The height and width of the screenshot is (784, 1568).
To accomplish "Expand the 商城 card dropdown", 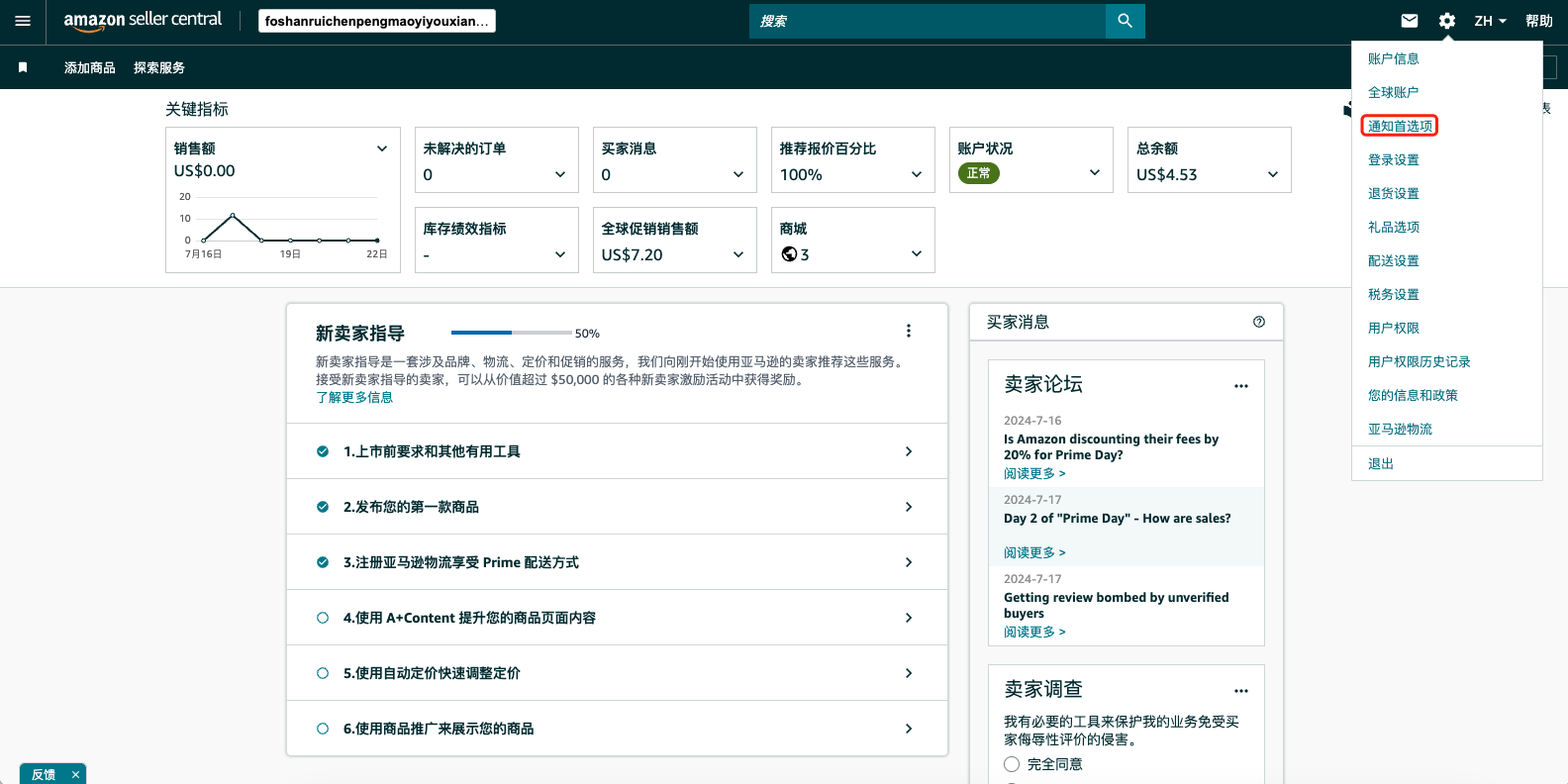I will tap(917, 254).
